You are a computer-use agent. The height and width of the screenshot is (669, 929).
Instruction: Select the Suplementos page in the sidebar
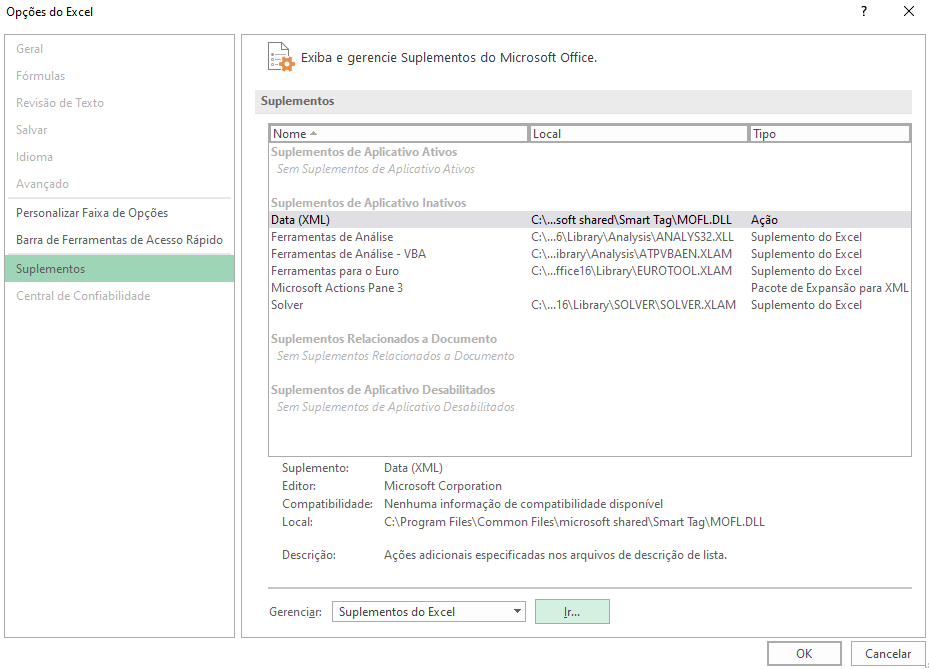click(x=58, y=268)
